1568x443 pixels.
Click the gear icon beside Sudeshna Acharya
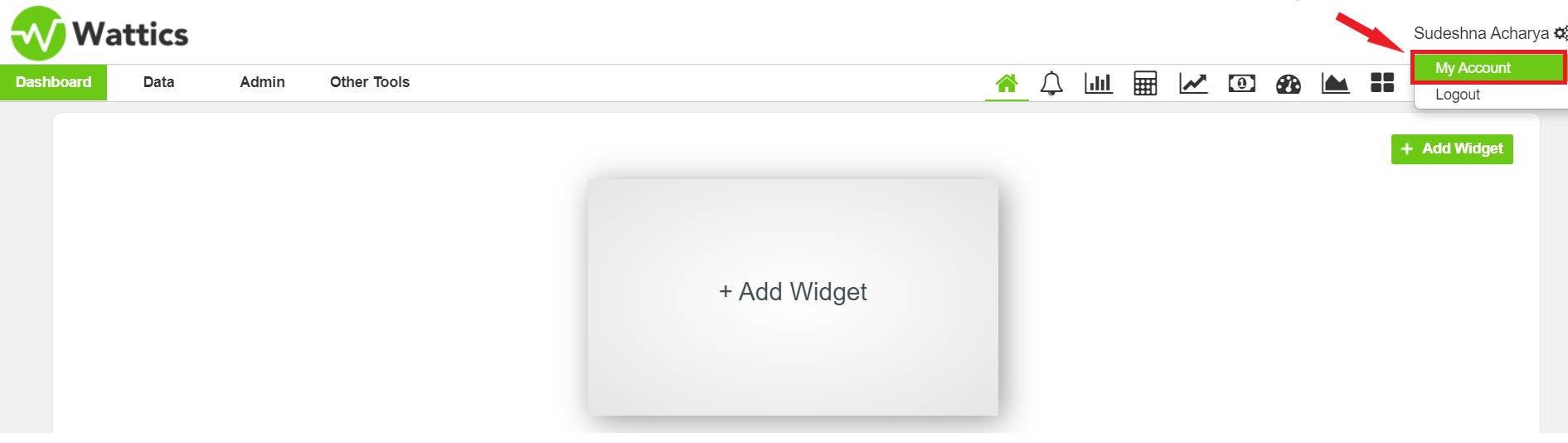click(1561, 33)
